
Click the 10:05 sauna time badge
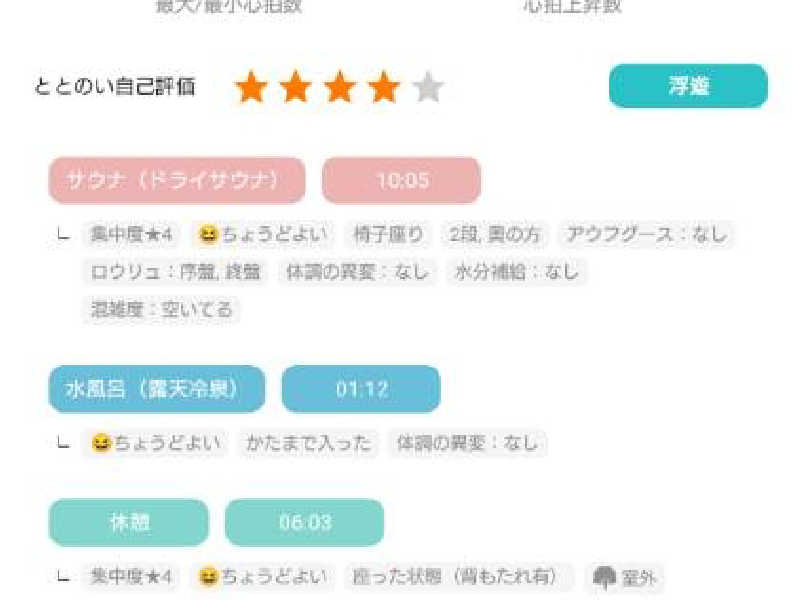coord(402,180)
